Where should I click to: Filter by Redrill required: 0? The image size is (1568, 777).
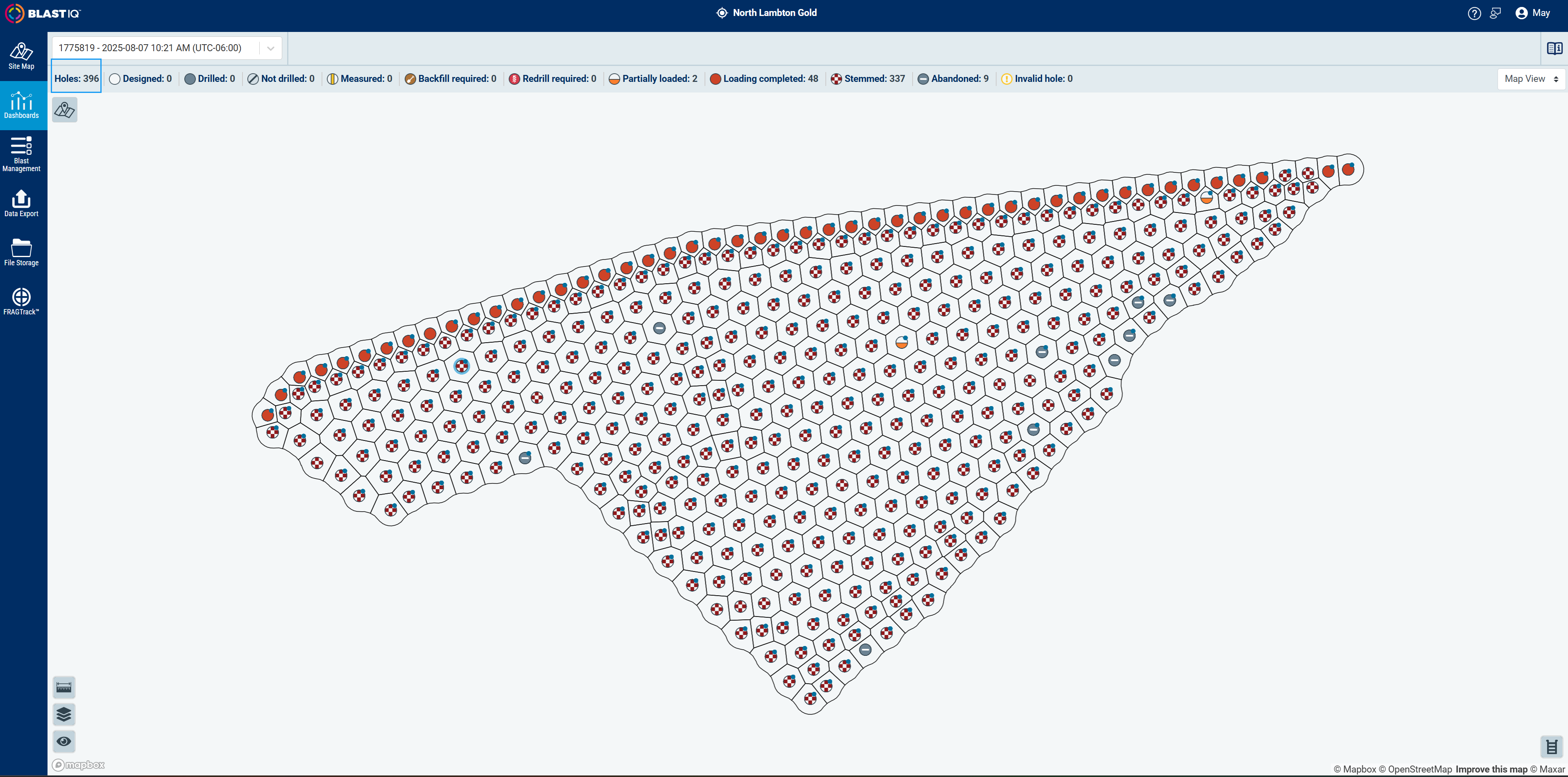[553, 79]
